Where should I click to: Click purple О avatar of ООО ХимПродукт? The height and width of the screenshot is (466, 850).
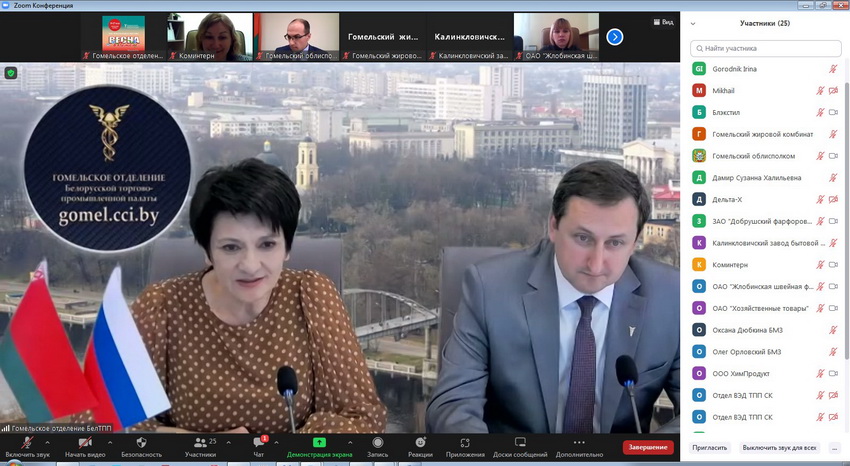699,373
